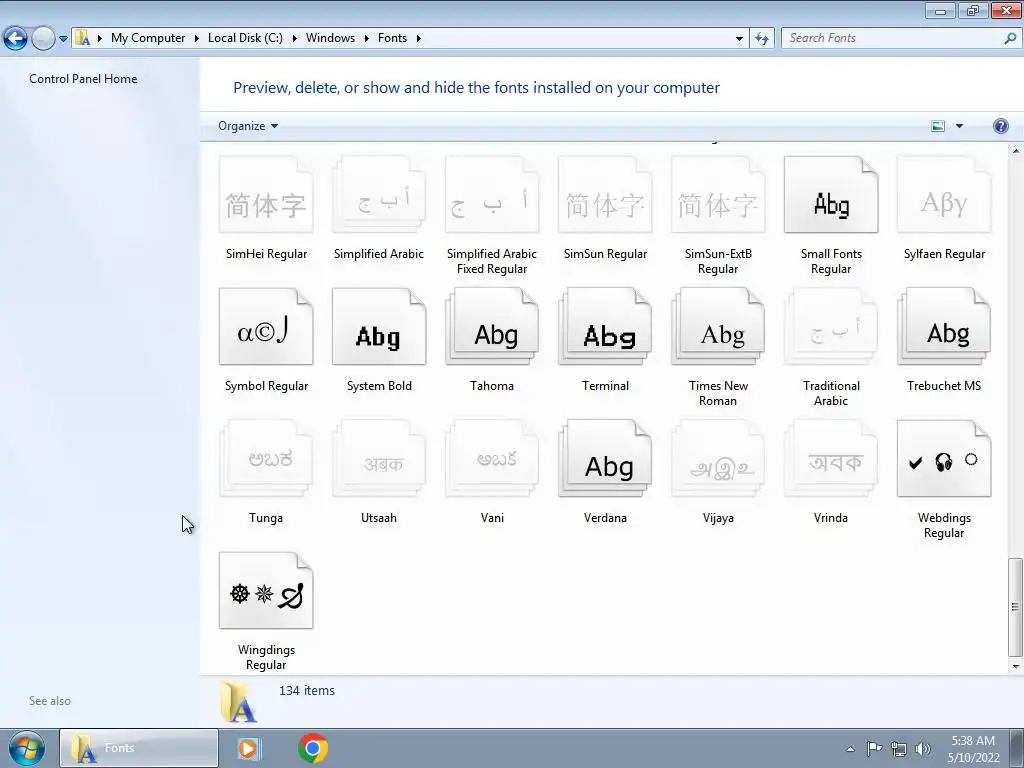The width and height of the screenshot is (1024, 768).
Task: Select the Trebuchet MS font icon
Action: point(944,327)
